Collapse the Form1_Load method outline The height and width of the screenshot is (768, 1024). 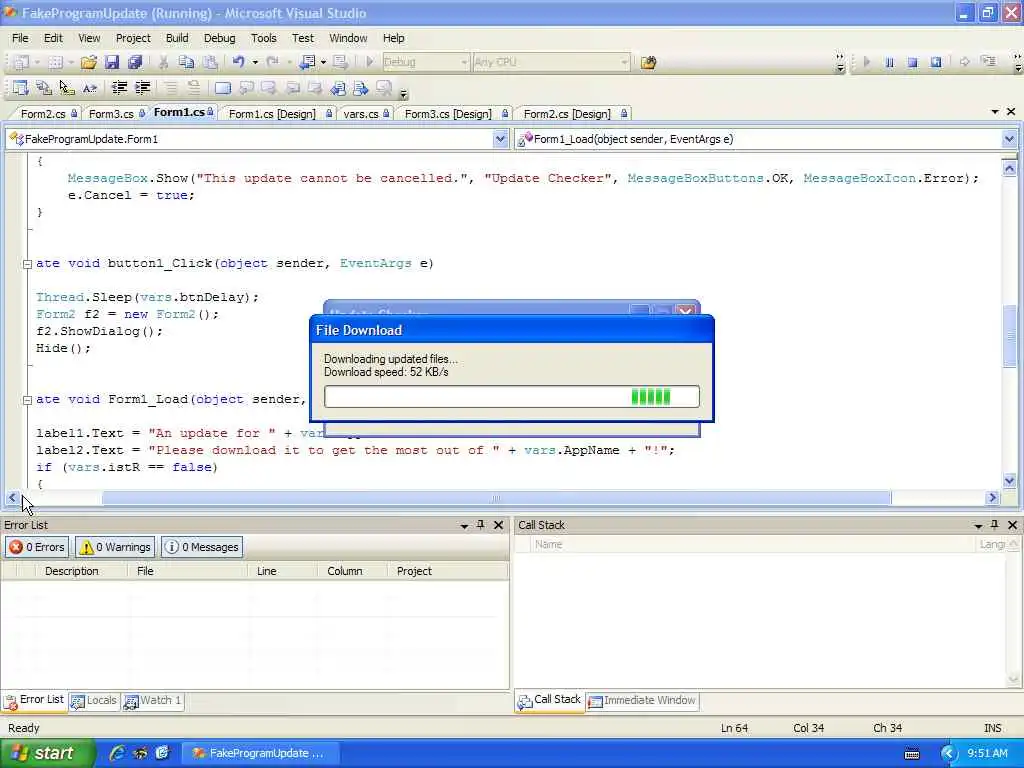coord(27,400)
